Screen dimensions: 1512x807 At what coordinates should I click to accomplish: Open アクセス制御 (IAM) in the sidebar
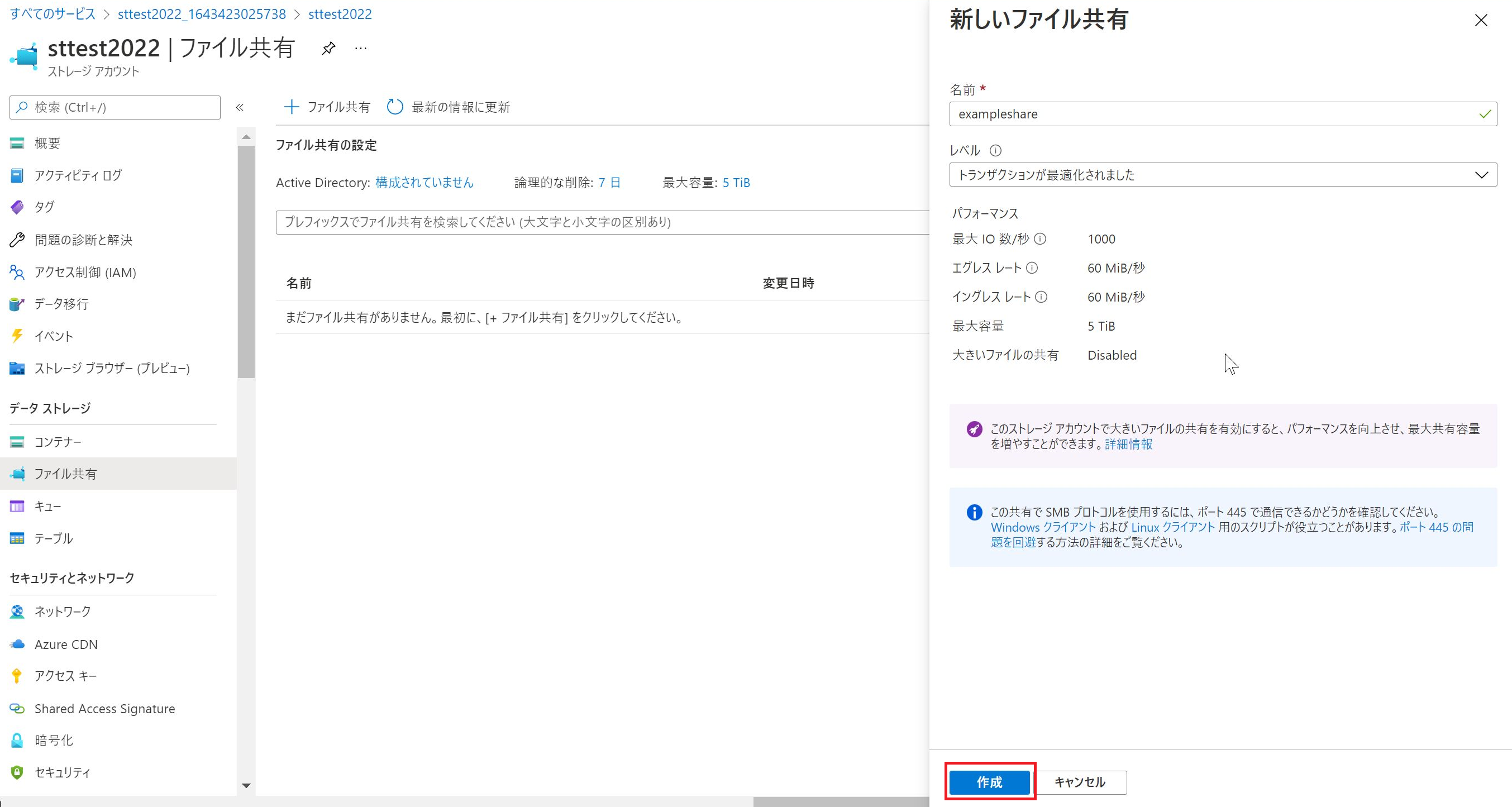pyautogui.click(x=85, y=273)
